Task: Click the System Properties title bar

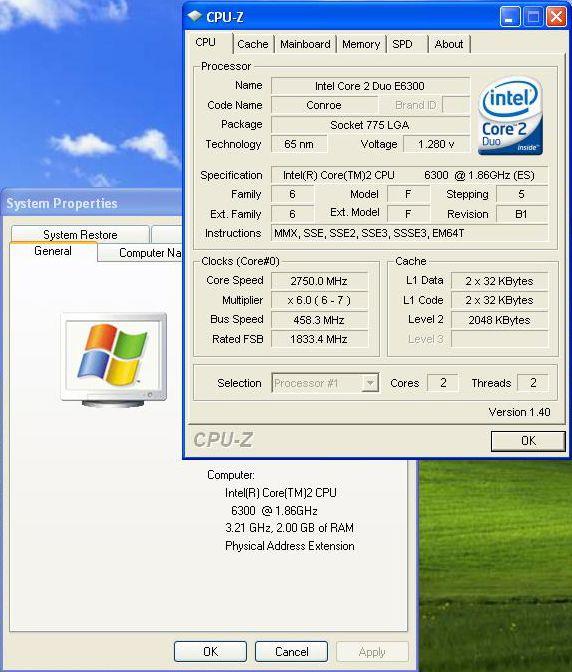Action: [x=92, y=203]
